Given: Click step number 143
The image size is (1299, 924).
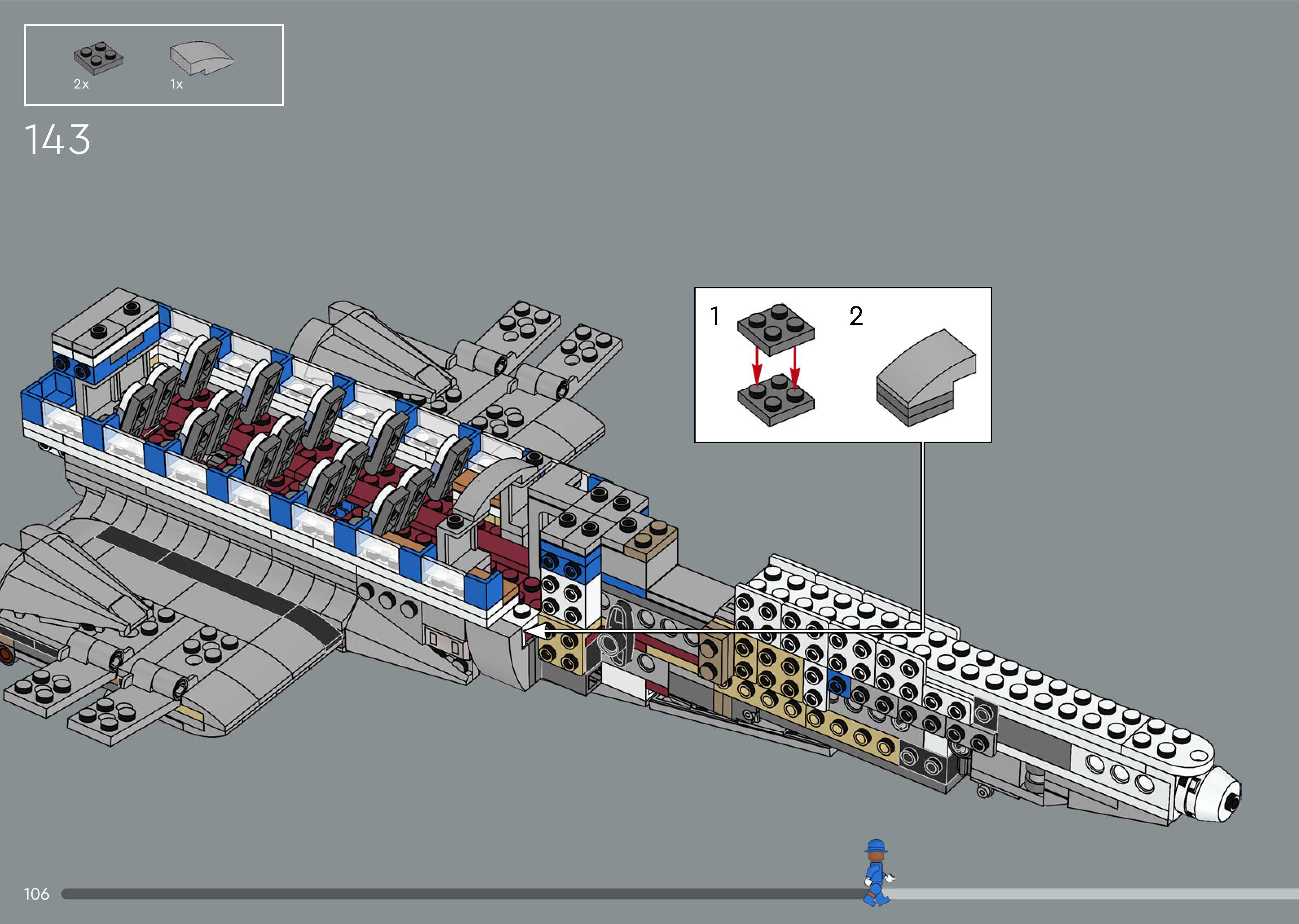Looking at the screenshot, I should [57, 140].
